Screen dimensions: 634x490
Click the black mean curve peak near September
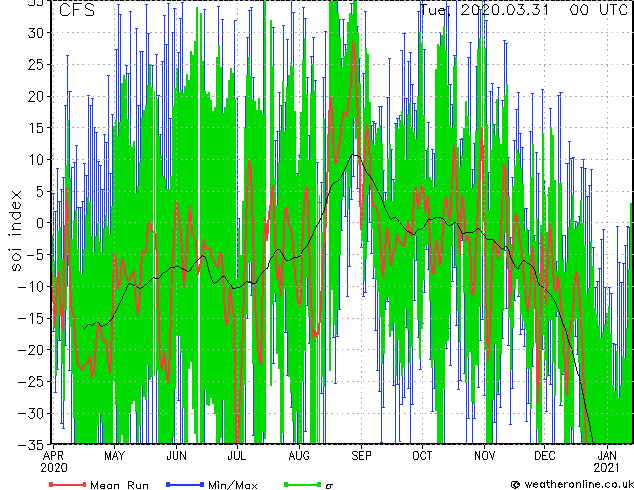355,155
